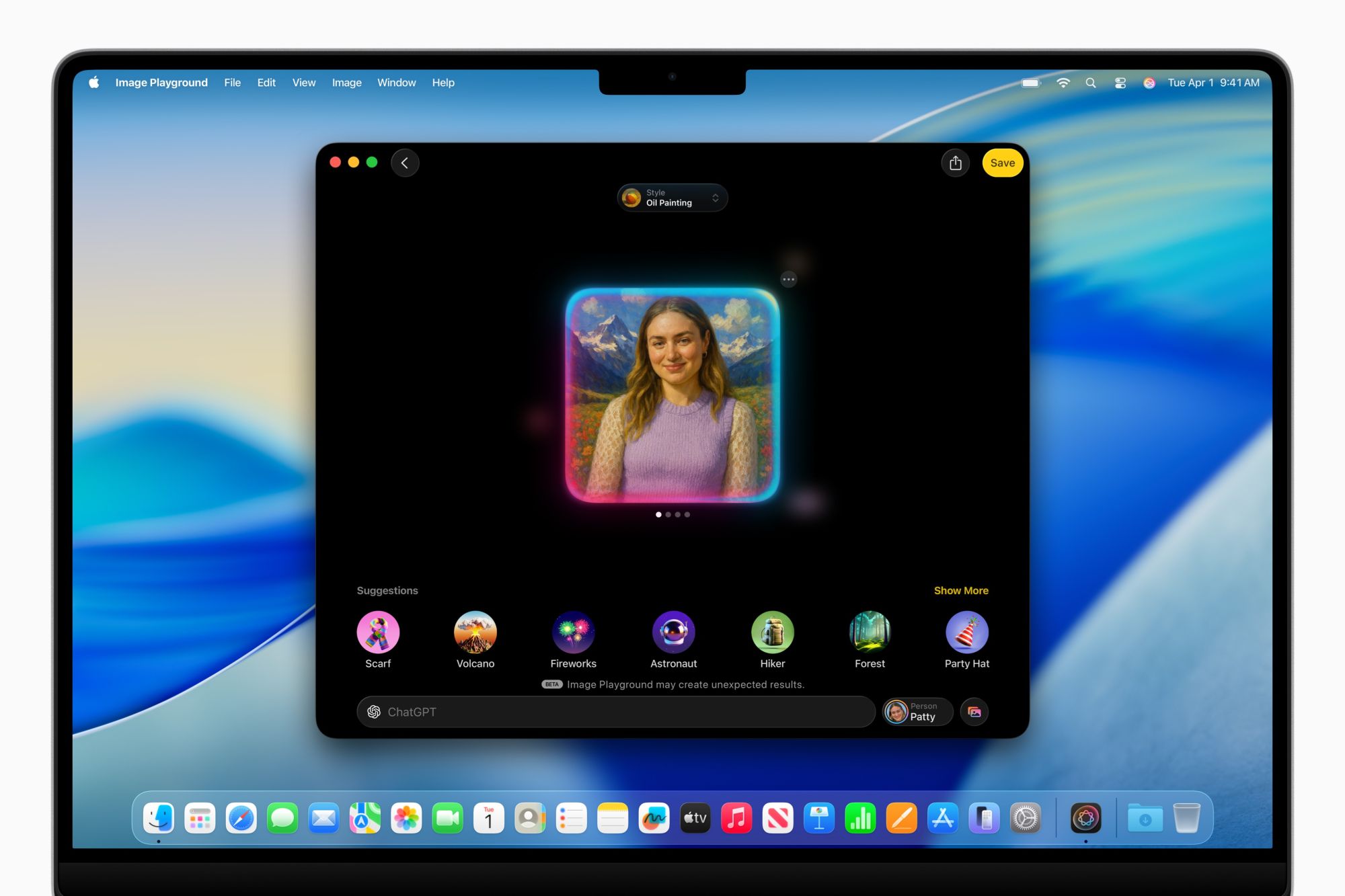
Task: Select the Astronaut suggestion
Action: (x=673, y=632)
